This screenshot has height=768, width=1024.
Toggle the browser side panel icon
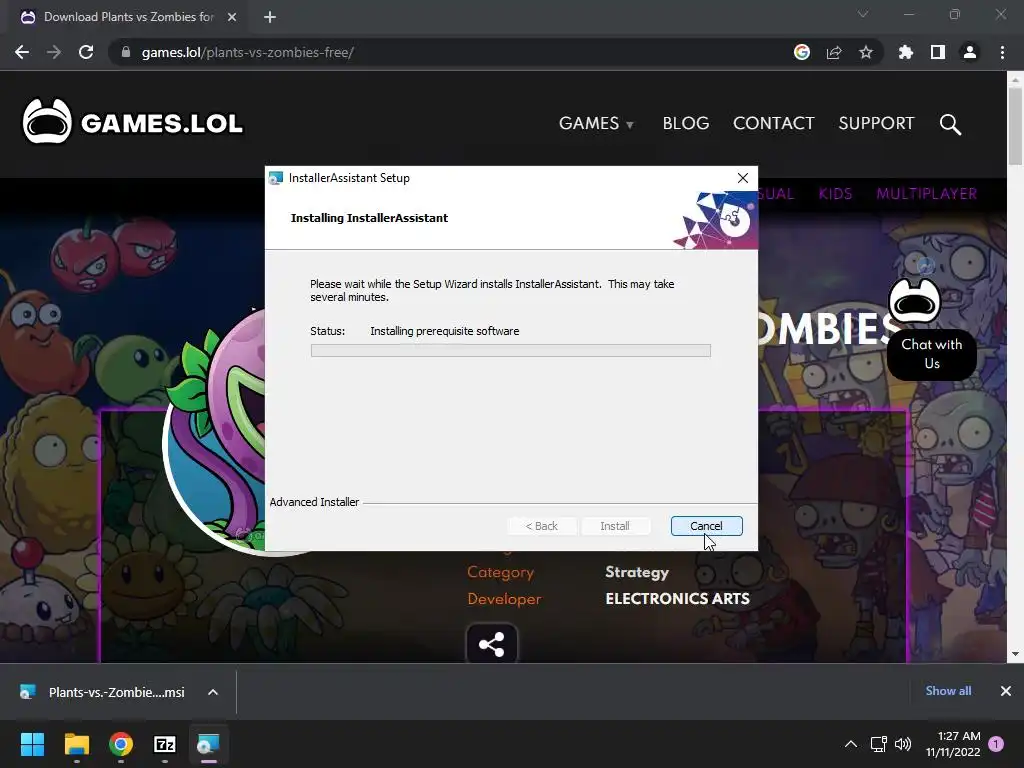coord(938,52)
